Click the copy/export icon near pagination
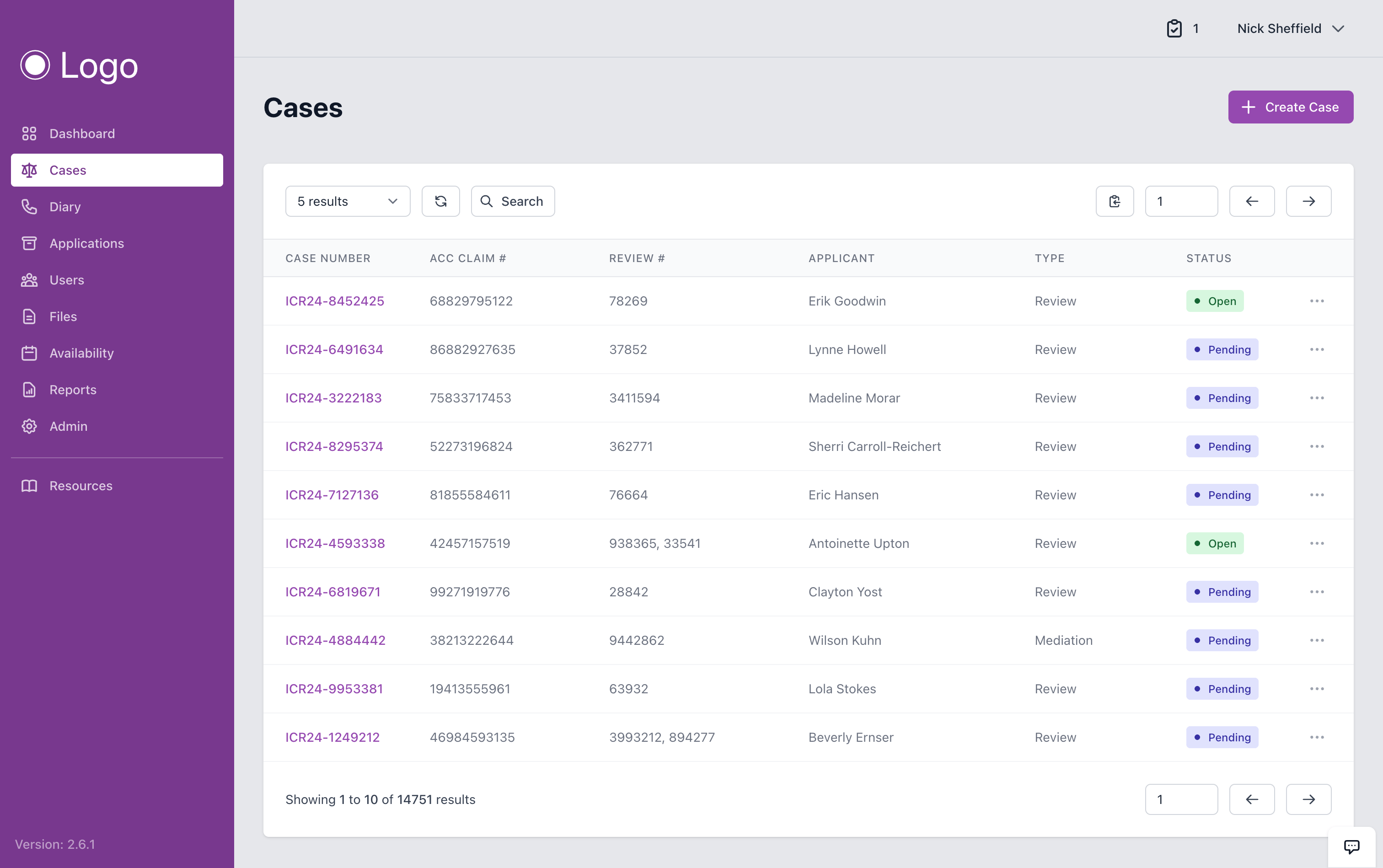 point(1115,201)
